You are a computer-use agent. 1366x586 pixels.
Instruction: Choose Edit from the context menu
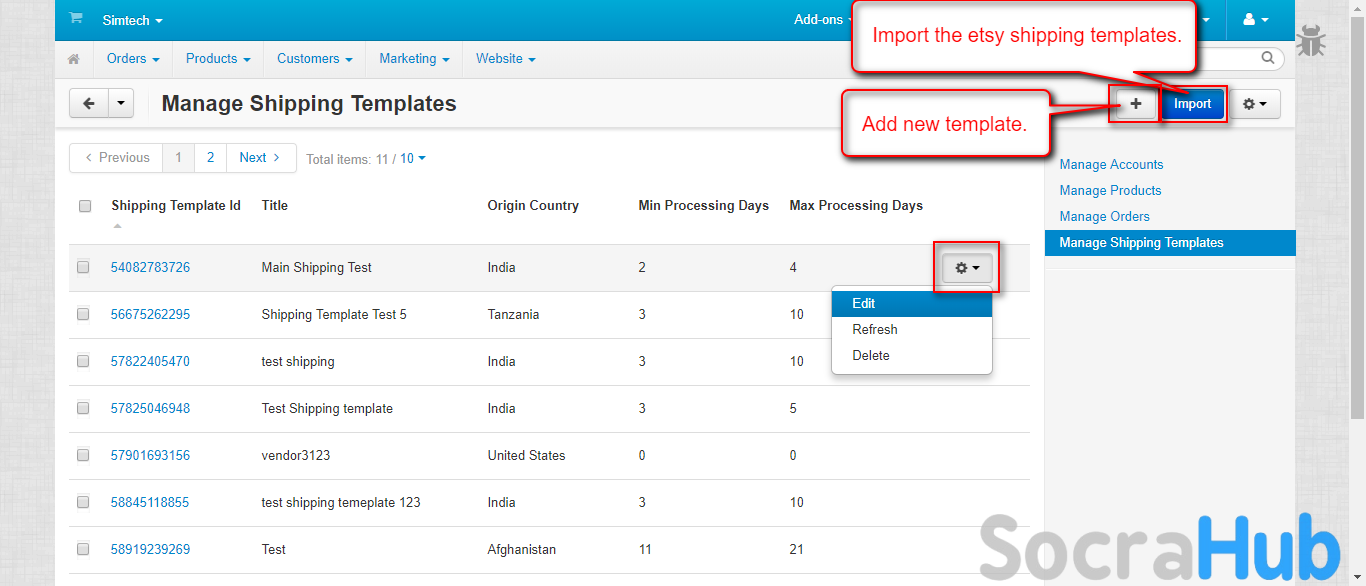(864, 303)
